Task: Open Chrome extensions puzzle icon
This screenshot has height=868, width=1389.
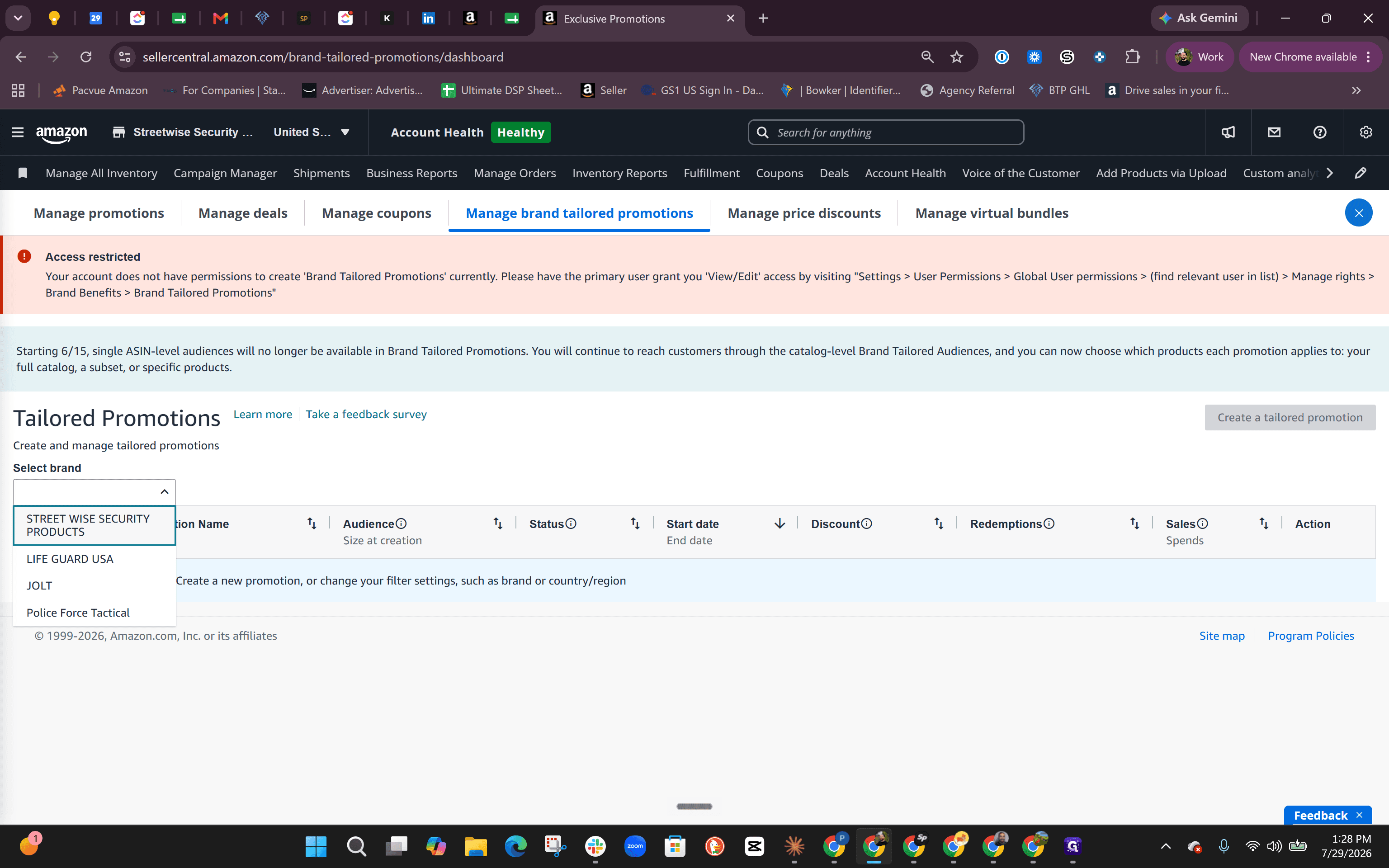Action: (x=1132, y=57)
